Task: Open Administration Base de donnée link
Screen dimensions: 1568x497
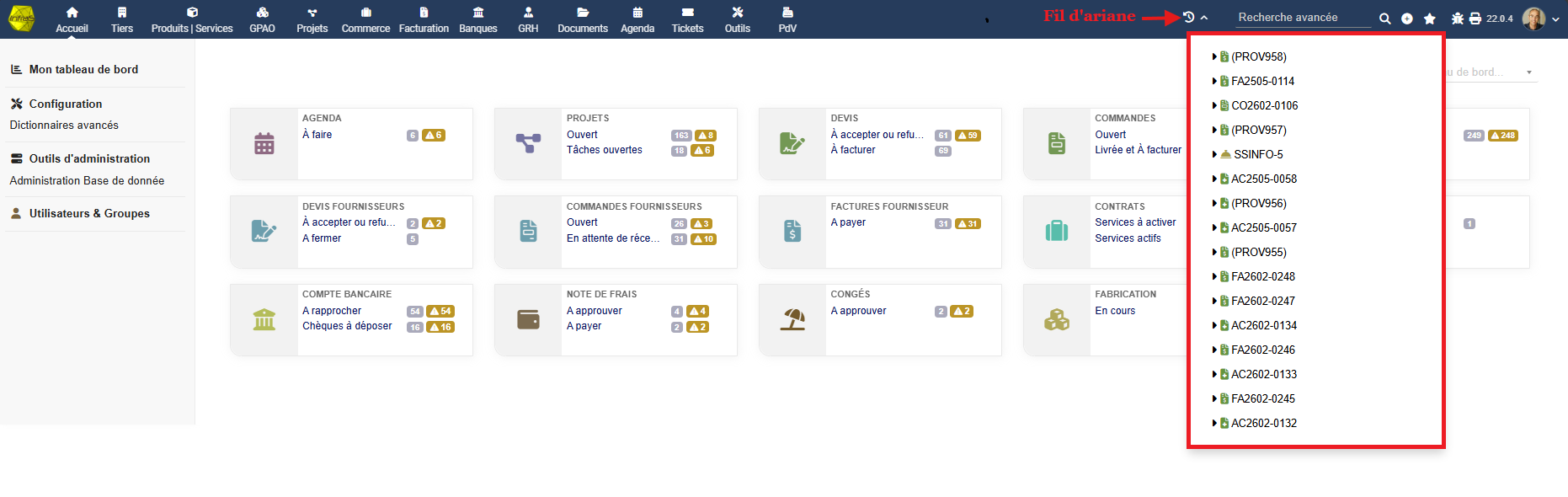Action: 87,181
